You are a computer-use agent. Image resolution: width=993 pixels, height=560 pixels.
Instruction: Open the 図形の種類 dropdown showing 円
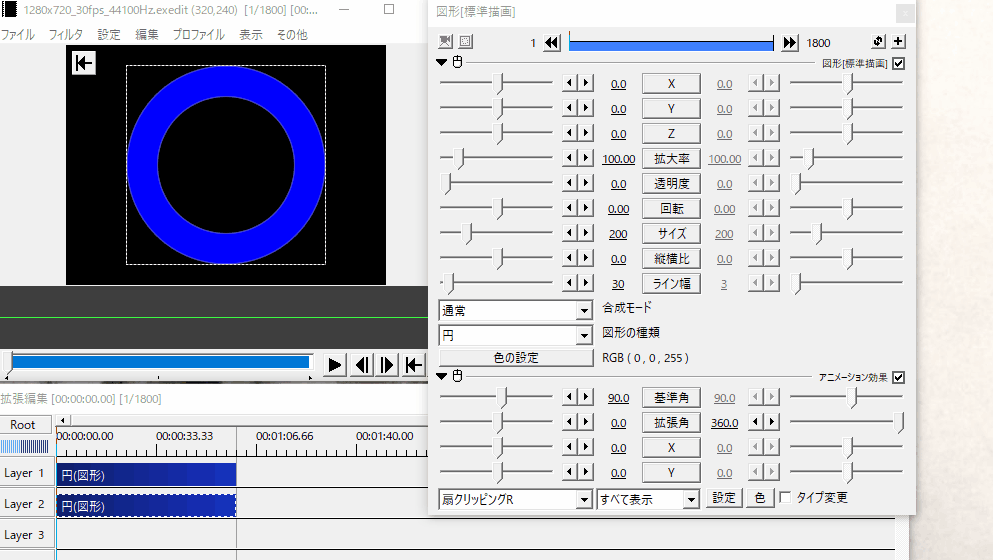pos(515,335)
